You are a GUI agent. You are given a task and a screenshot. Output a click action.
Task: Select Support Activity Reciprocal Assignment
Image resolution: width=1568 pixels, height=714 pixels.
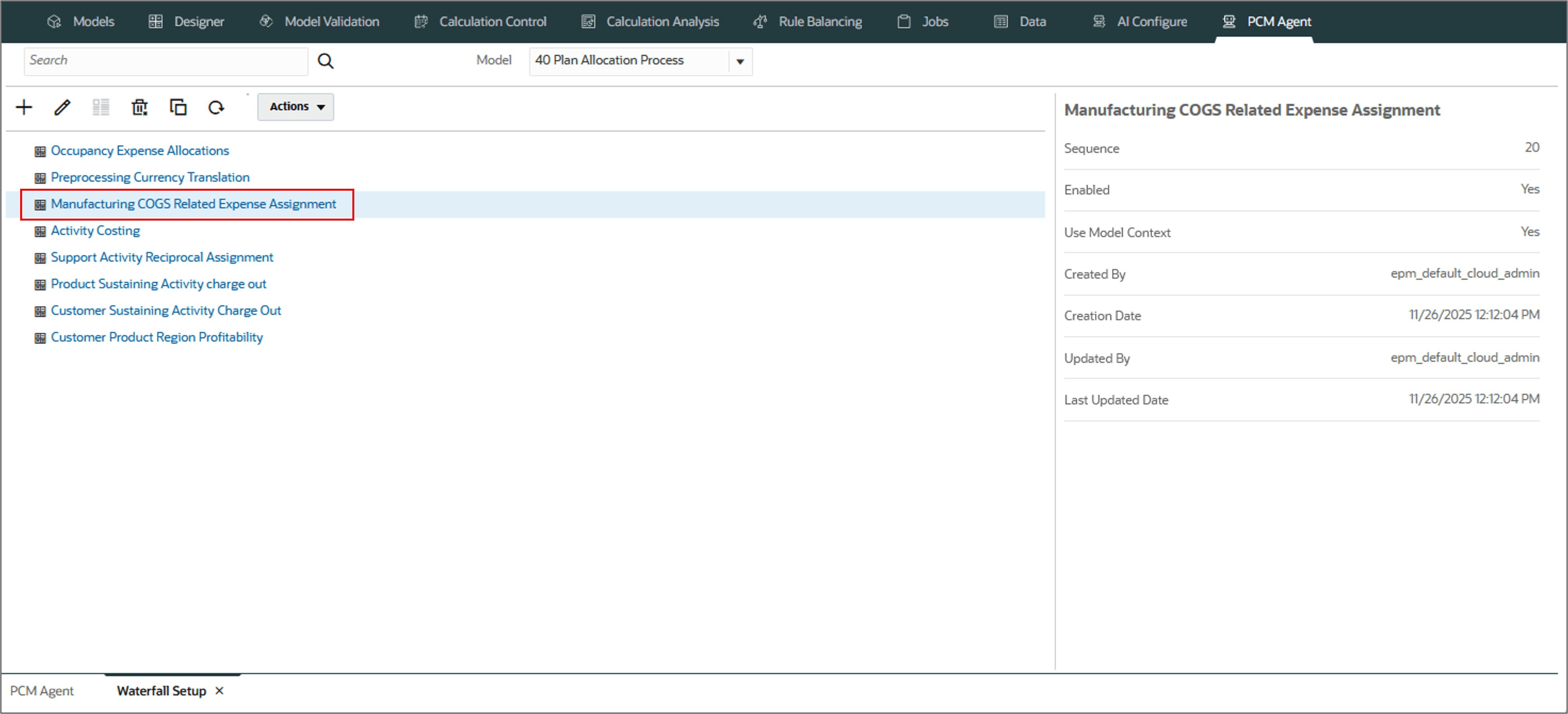(x=162, y=257)
